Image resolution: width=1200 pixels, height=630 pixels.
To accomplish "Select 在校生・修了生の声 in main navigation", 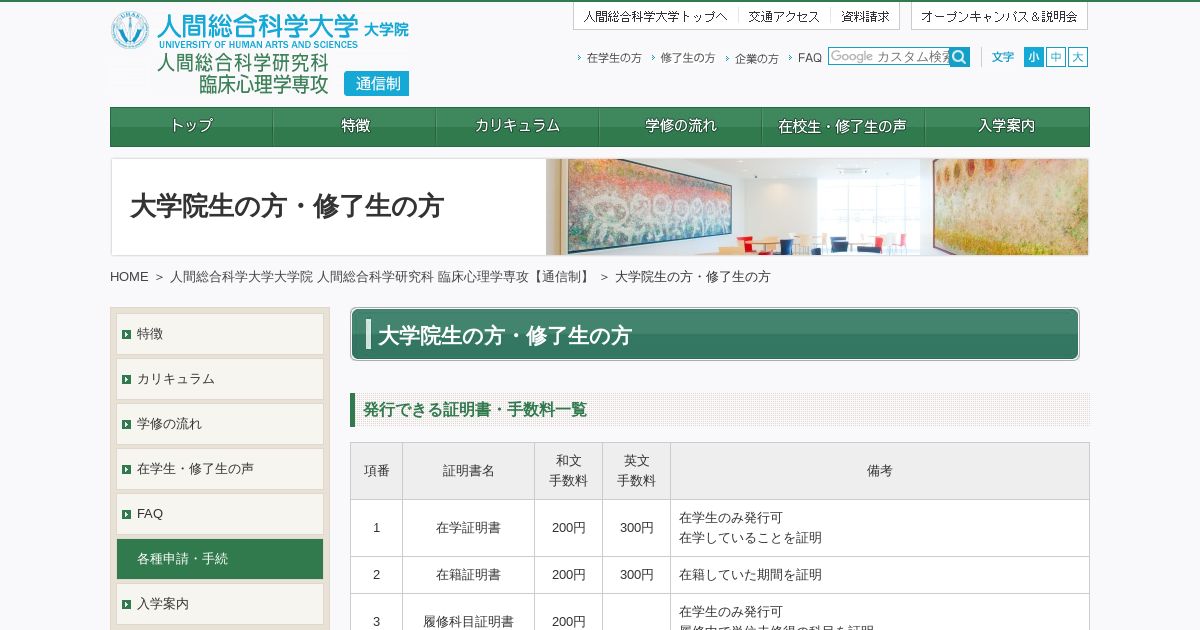I will pos(844,127).
